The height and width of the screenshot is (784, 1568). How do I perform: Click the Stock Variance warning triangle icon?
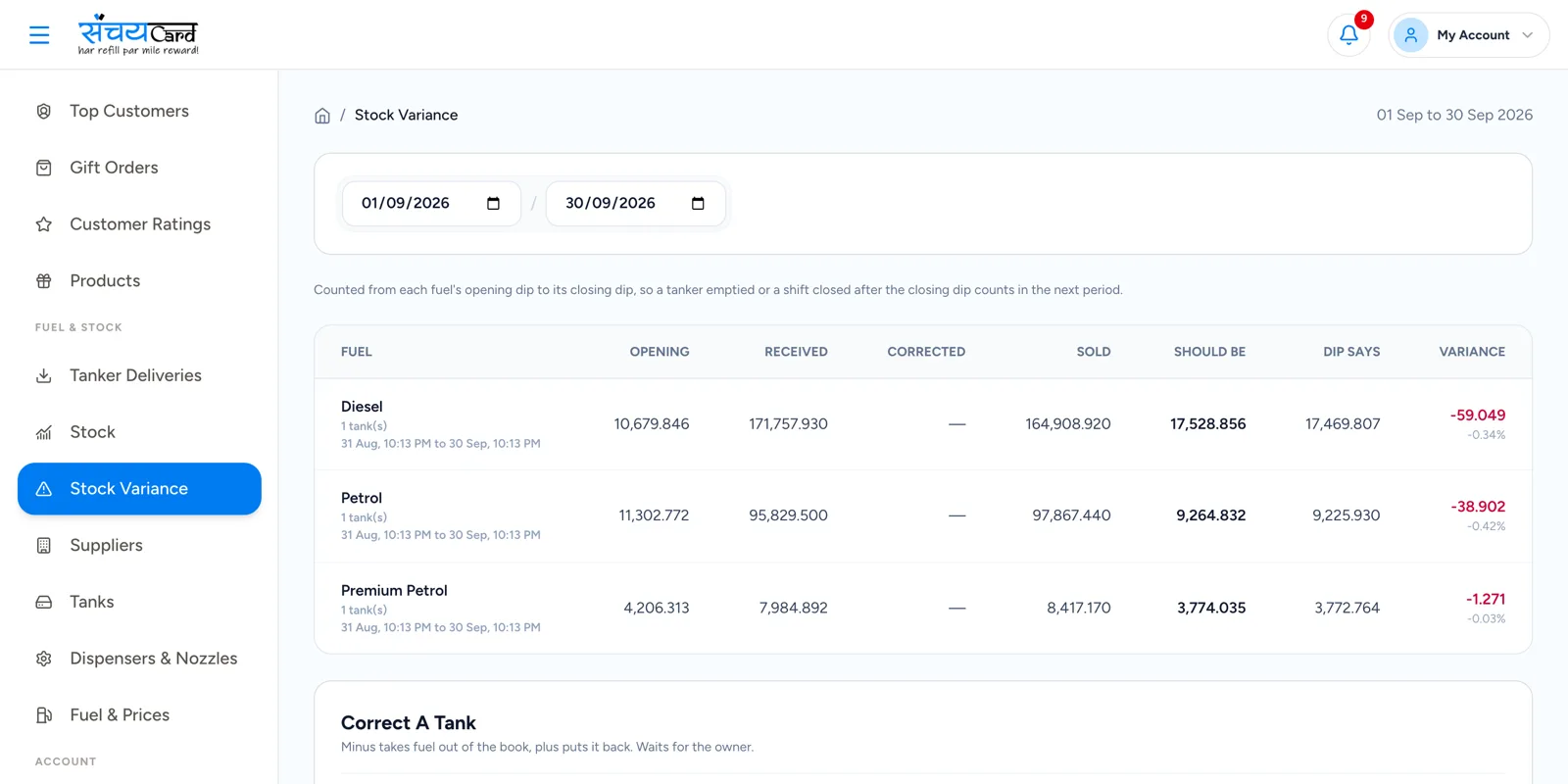tap(44, 489)
